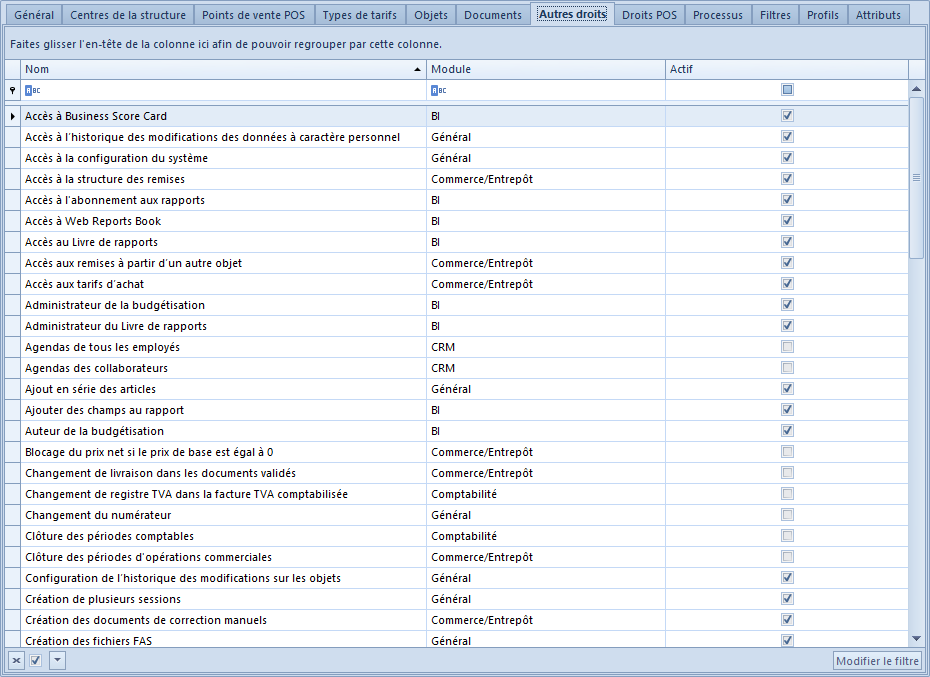Uncheck Actif for Accès à Web Reports Book

point(787,221)
